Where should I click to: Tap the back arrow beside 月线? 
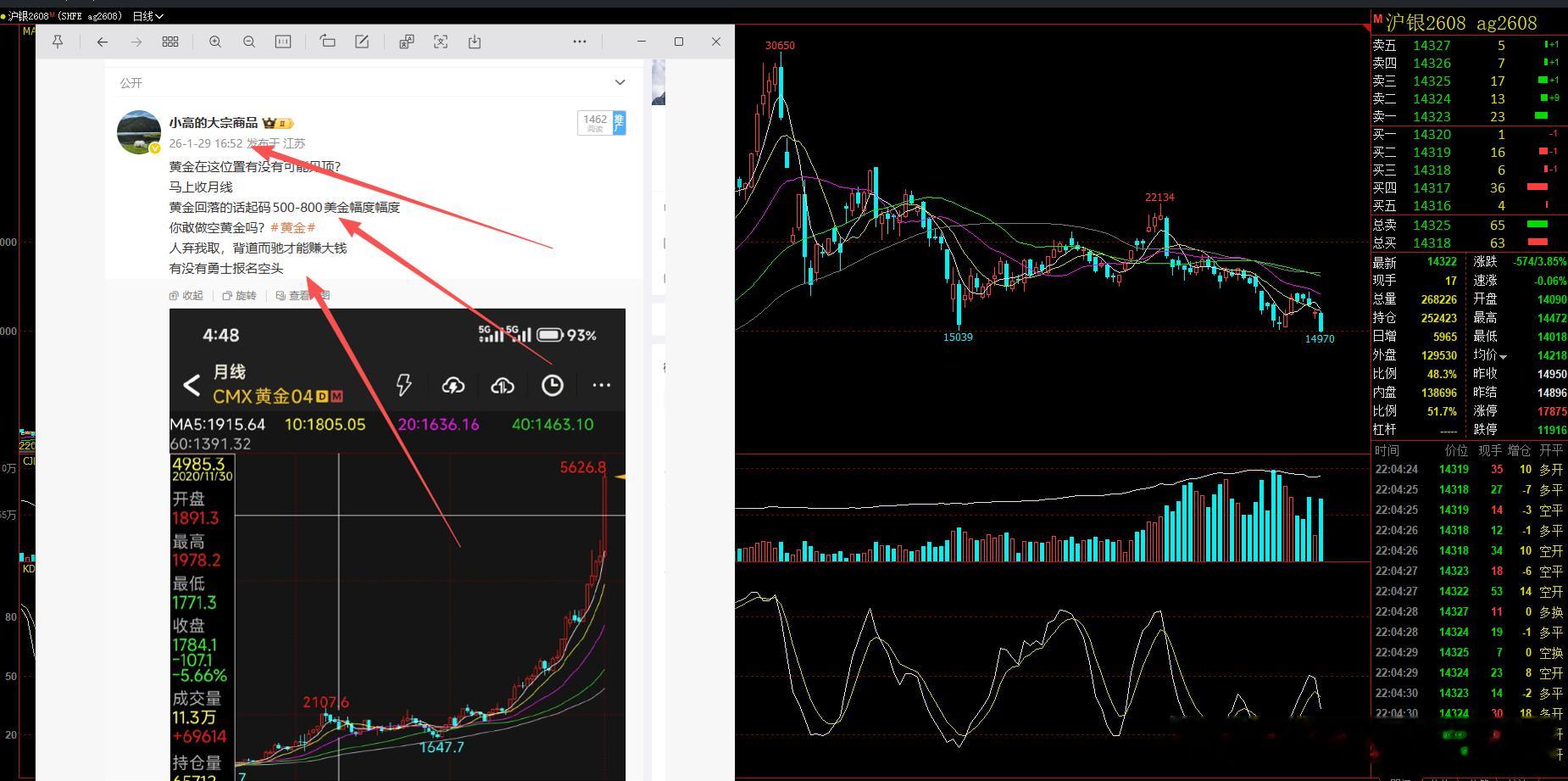[x=192, y=386]
